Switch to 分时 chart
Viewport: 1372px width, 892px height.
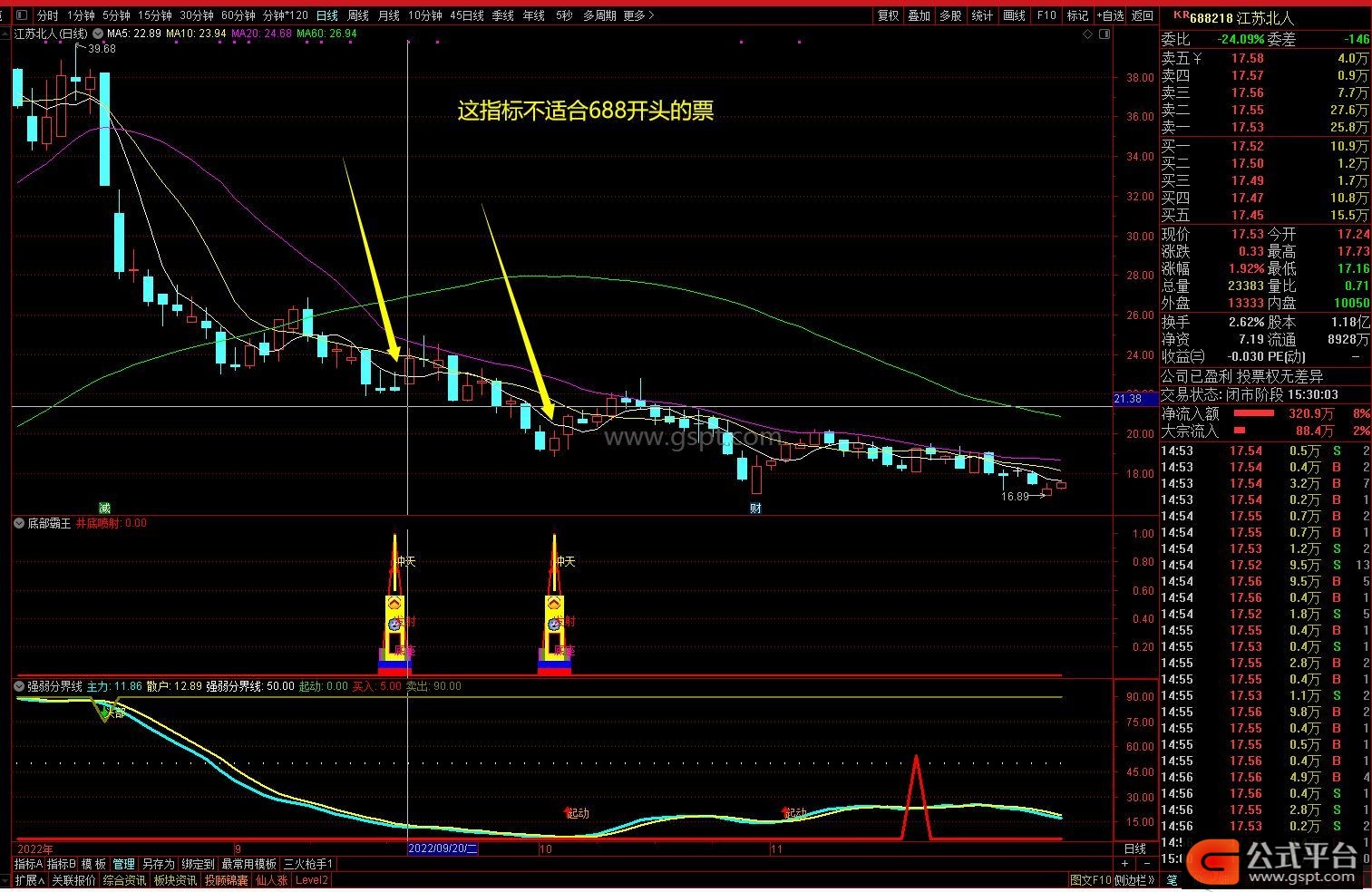click(47, 15)
